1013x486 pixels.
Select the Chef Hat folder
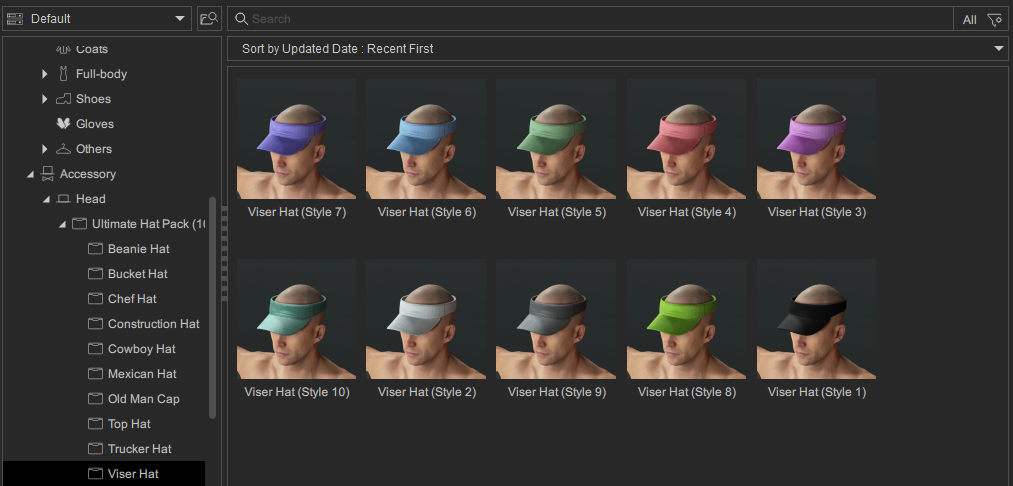click(132, 299)
